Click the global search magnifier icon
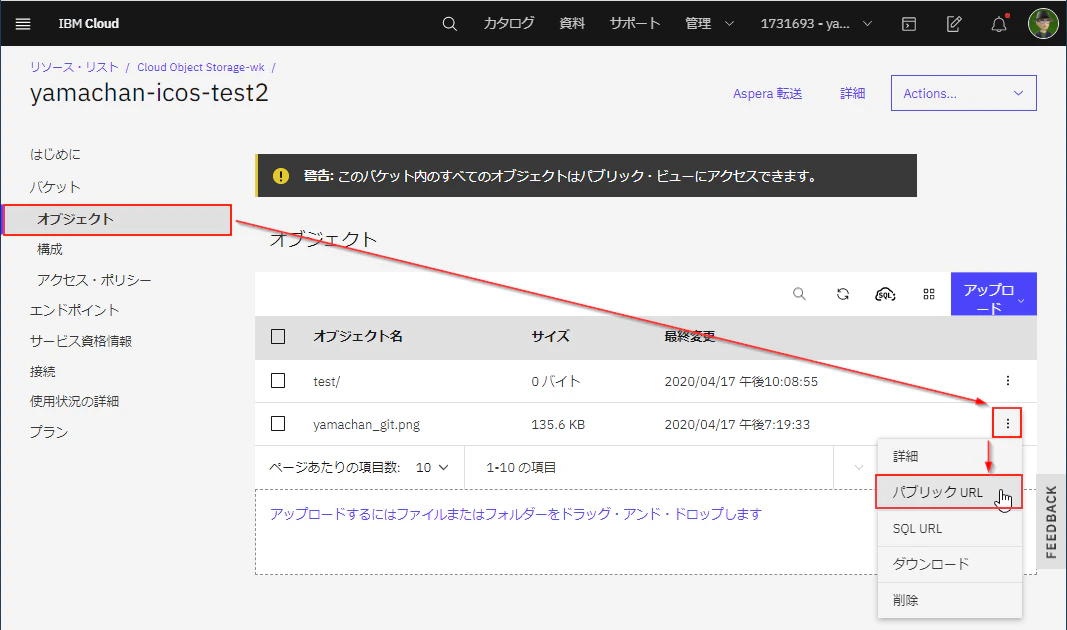This screenshot has height=630, width=1067. [x=449, y=24]
